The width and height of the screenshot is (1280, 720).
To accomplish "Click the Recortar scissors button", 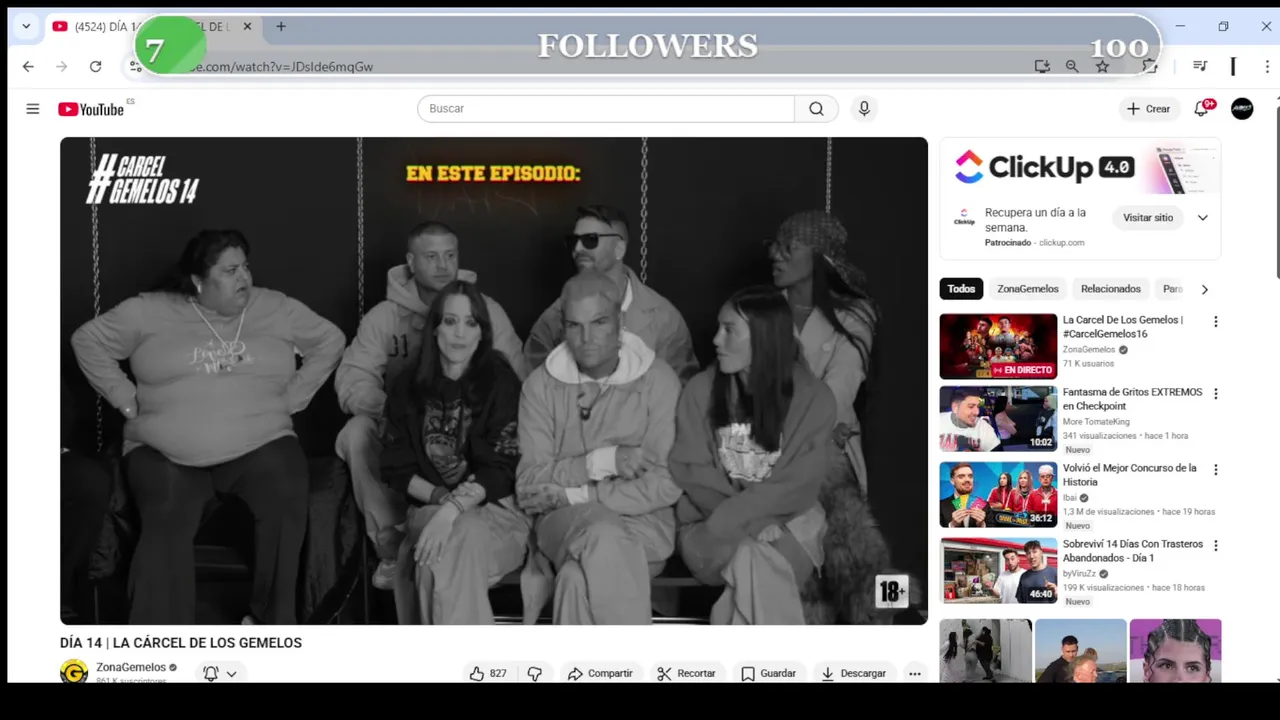I will coord(686,673).
